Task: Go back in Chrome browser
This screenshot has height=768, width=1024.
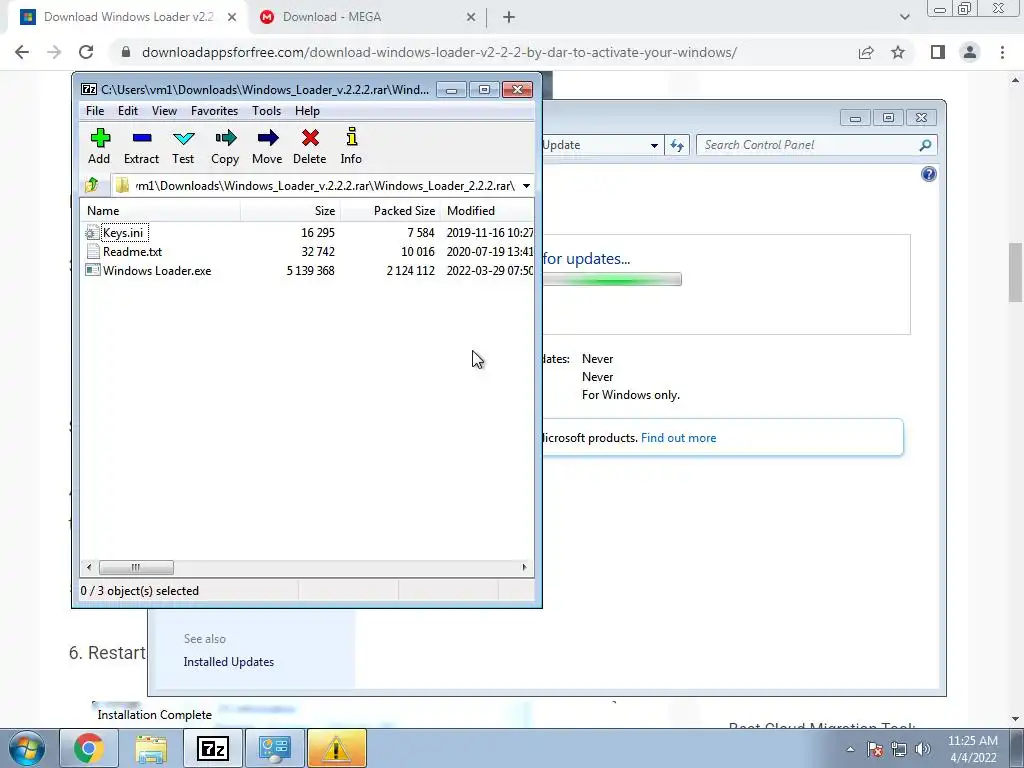Action: (22, 52)
